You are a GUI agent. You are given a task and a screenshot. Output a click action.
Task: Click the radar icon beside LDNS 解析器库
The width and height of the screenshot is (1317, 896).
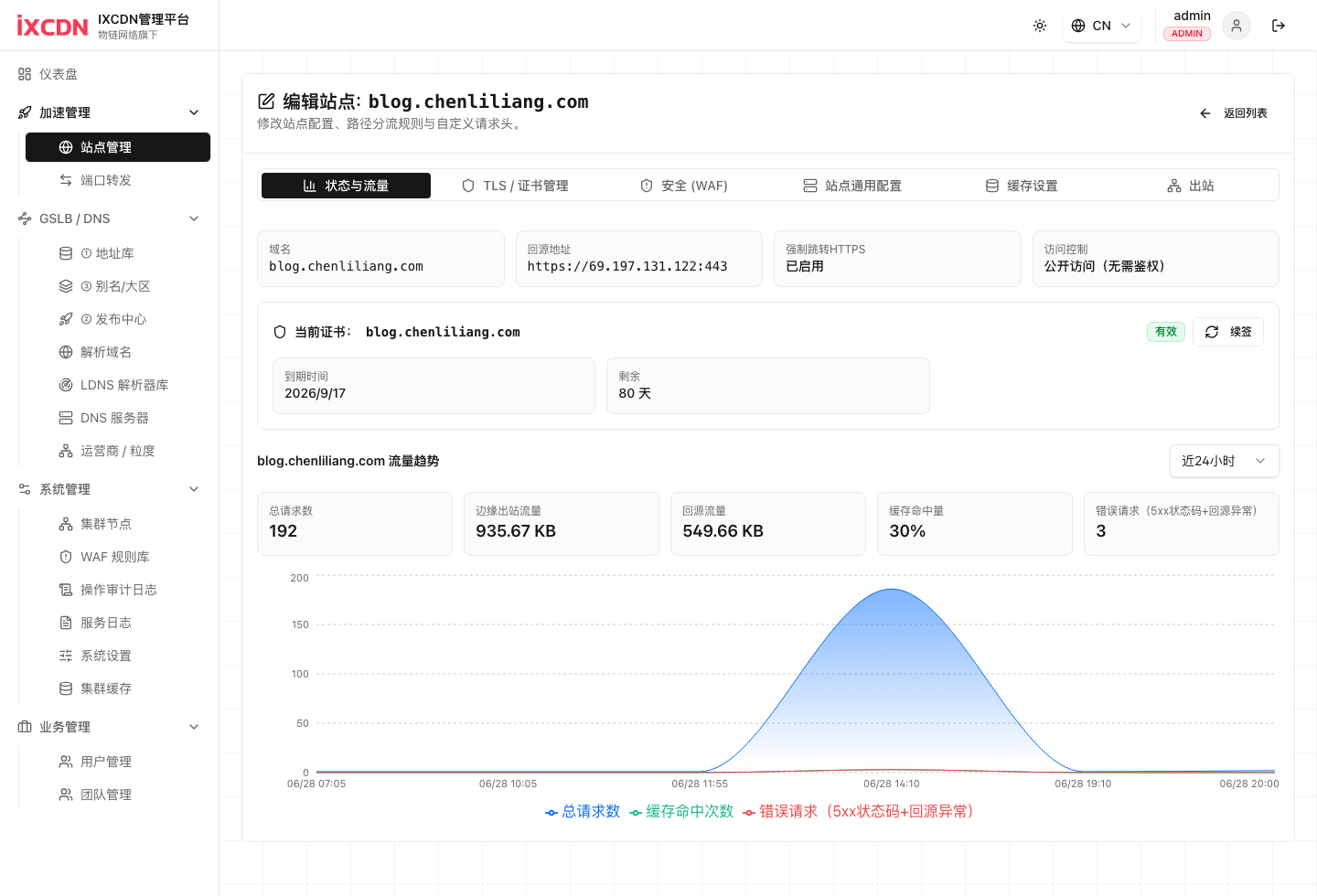point(66,385)
